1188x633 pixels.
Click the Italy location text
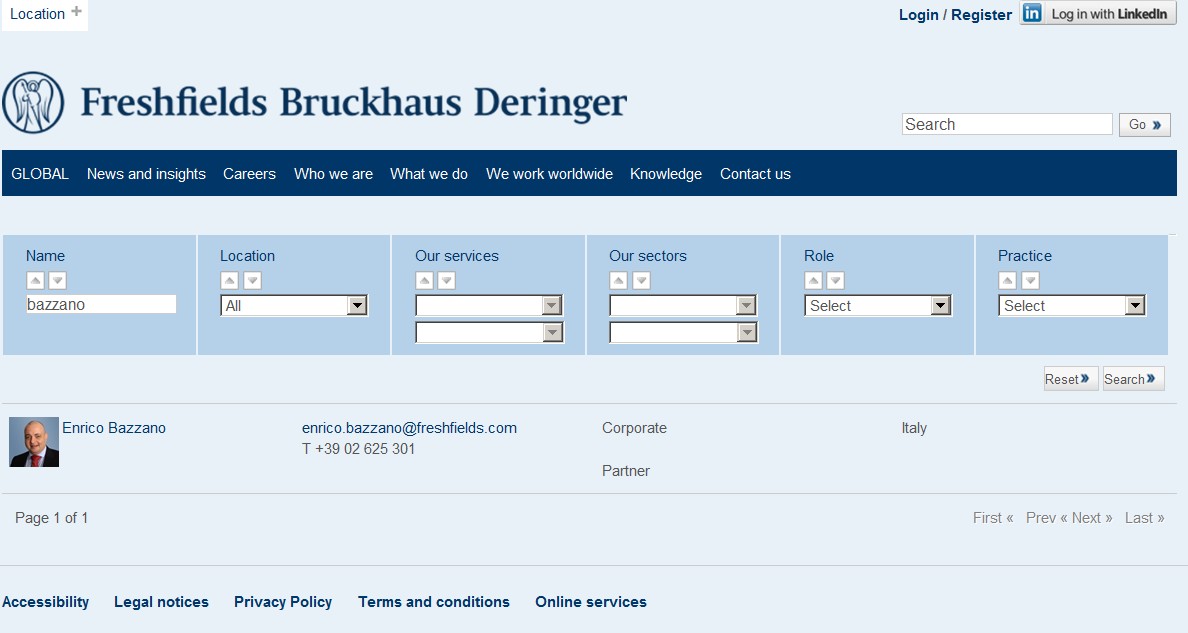click(x=914, y=428)
